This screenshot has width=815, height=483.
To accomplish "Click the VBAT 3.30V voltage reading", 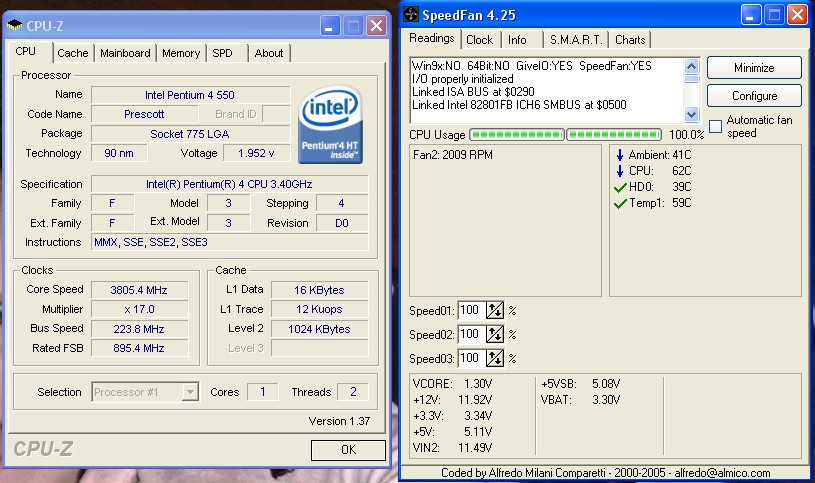I will point(581,400).
